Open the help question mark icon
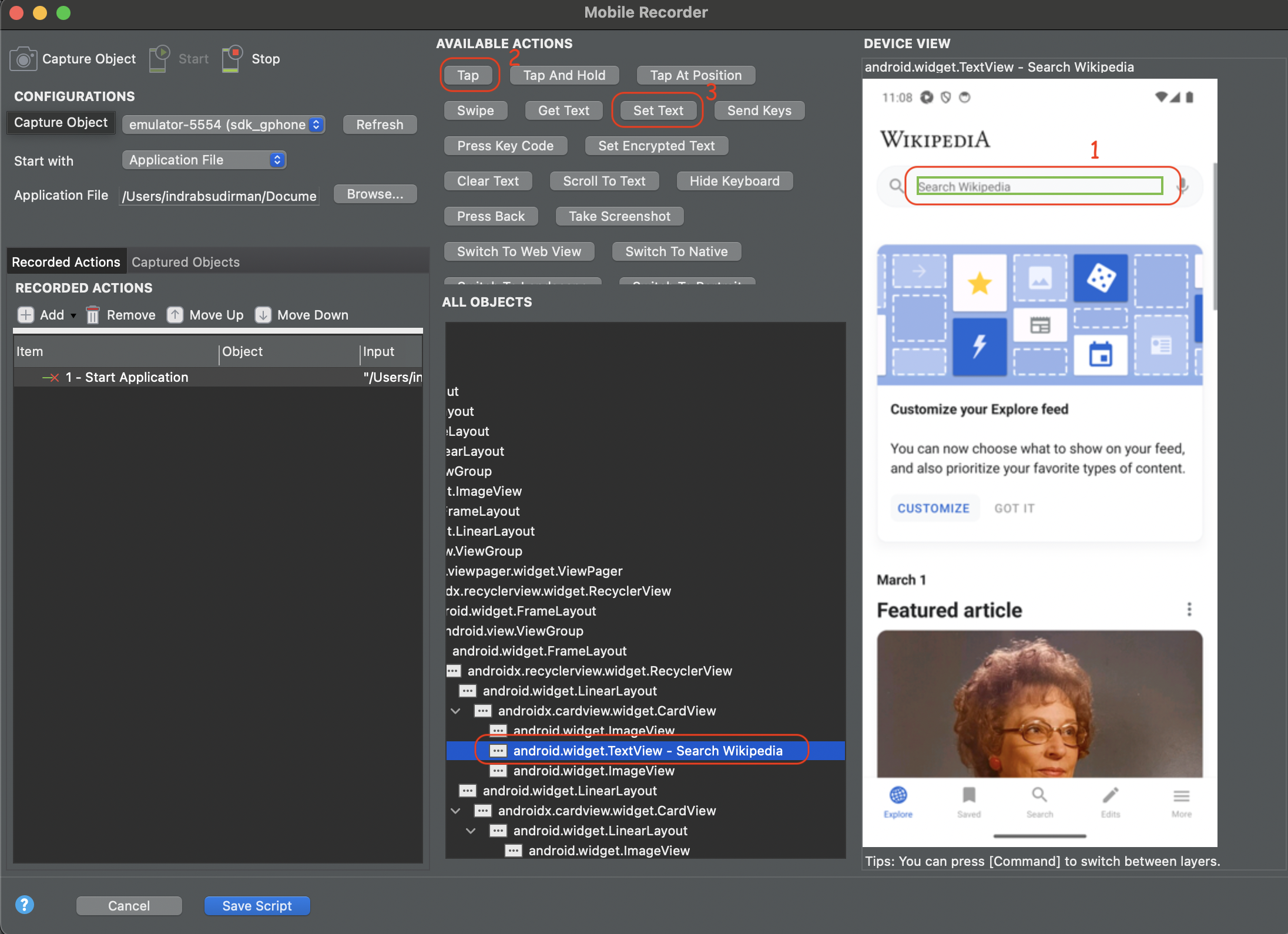The height and width of the screenshot is (934, 1288). [x=25, y=905]
